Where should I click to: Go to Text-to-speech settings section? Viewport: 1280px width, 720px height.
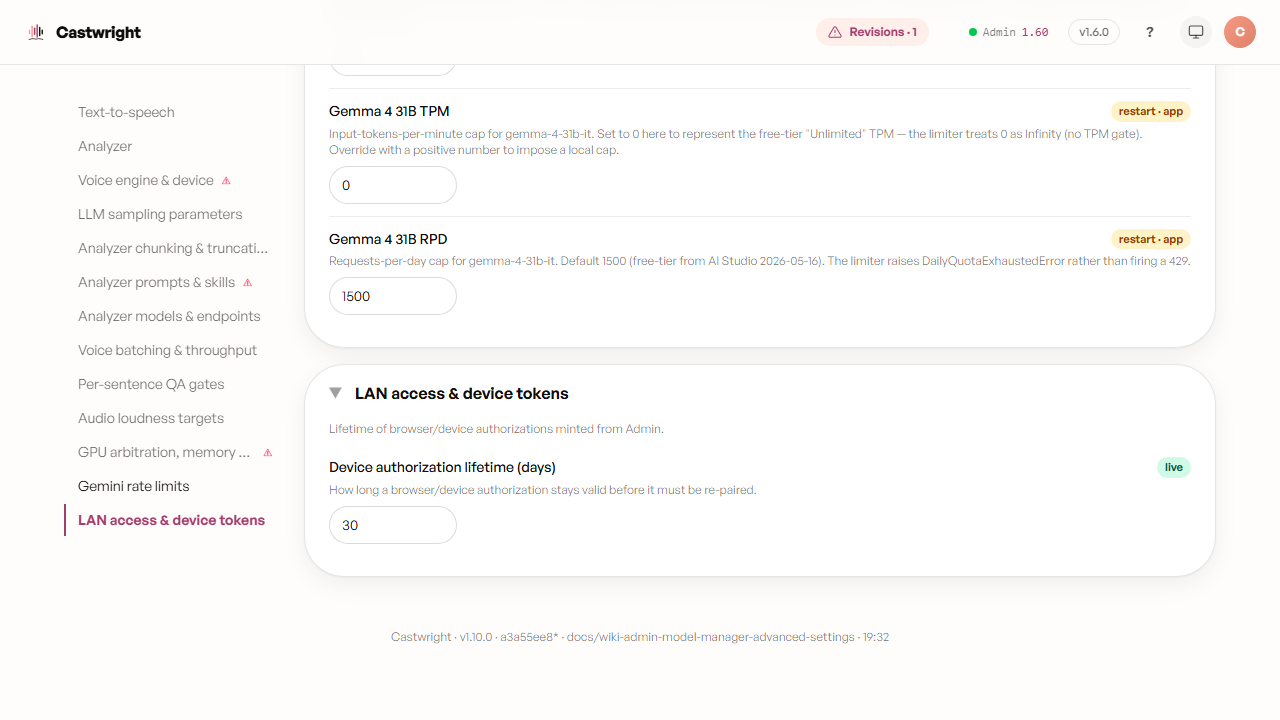point(126,112)
